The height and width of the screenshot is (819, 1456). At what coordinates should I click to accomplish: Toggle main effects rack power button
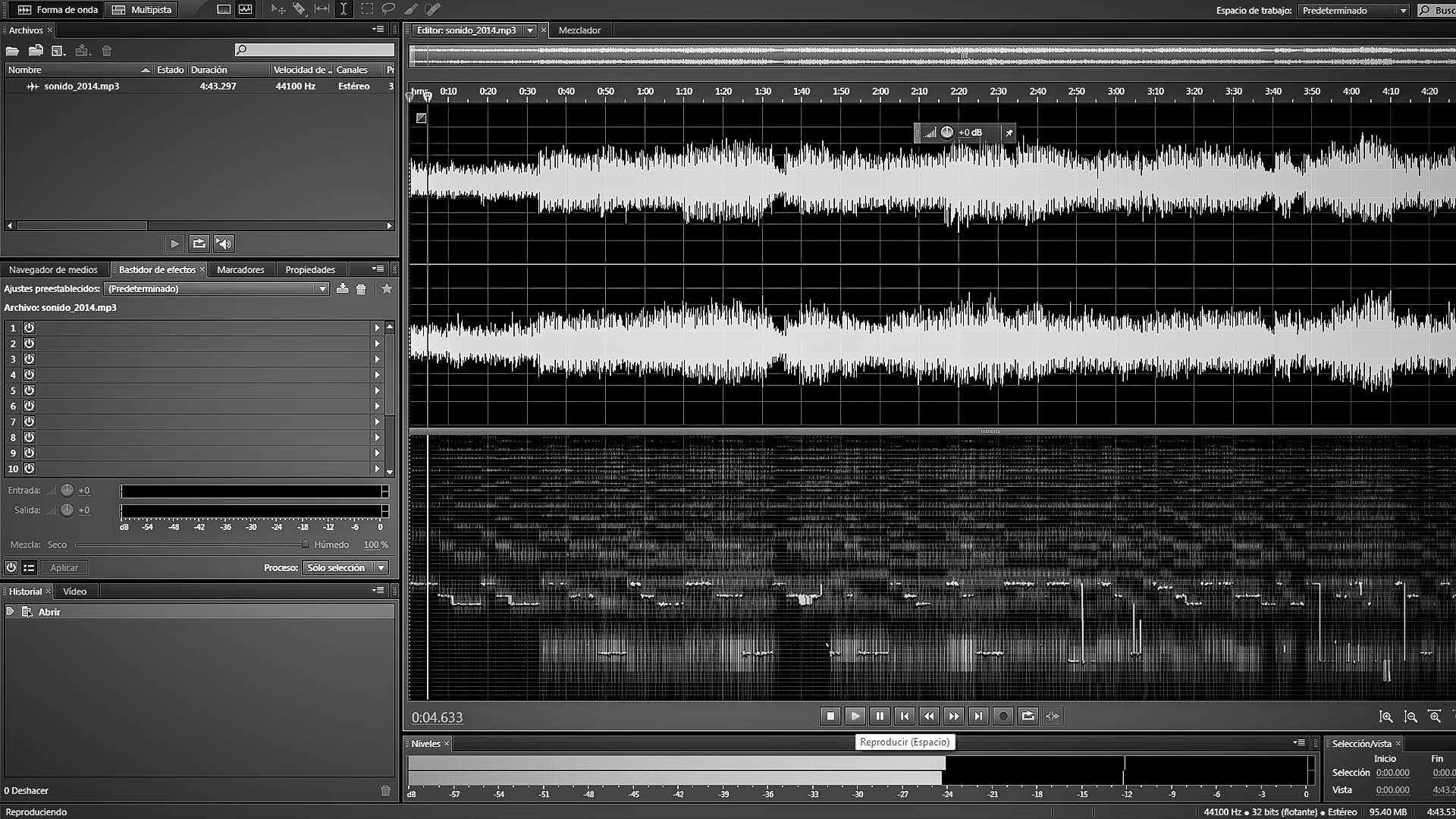coord(11,567)
